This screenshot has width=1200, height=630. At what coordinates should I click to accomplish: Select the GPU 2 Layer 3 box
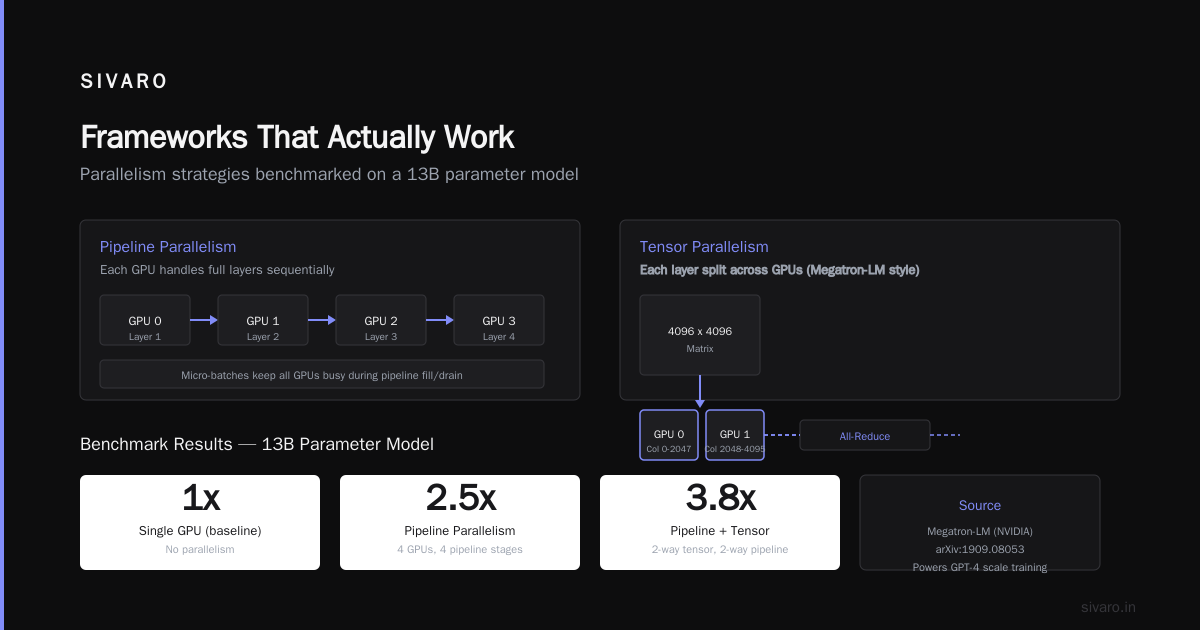coord(381,320)
